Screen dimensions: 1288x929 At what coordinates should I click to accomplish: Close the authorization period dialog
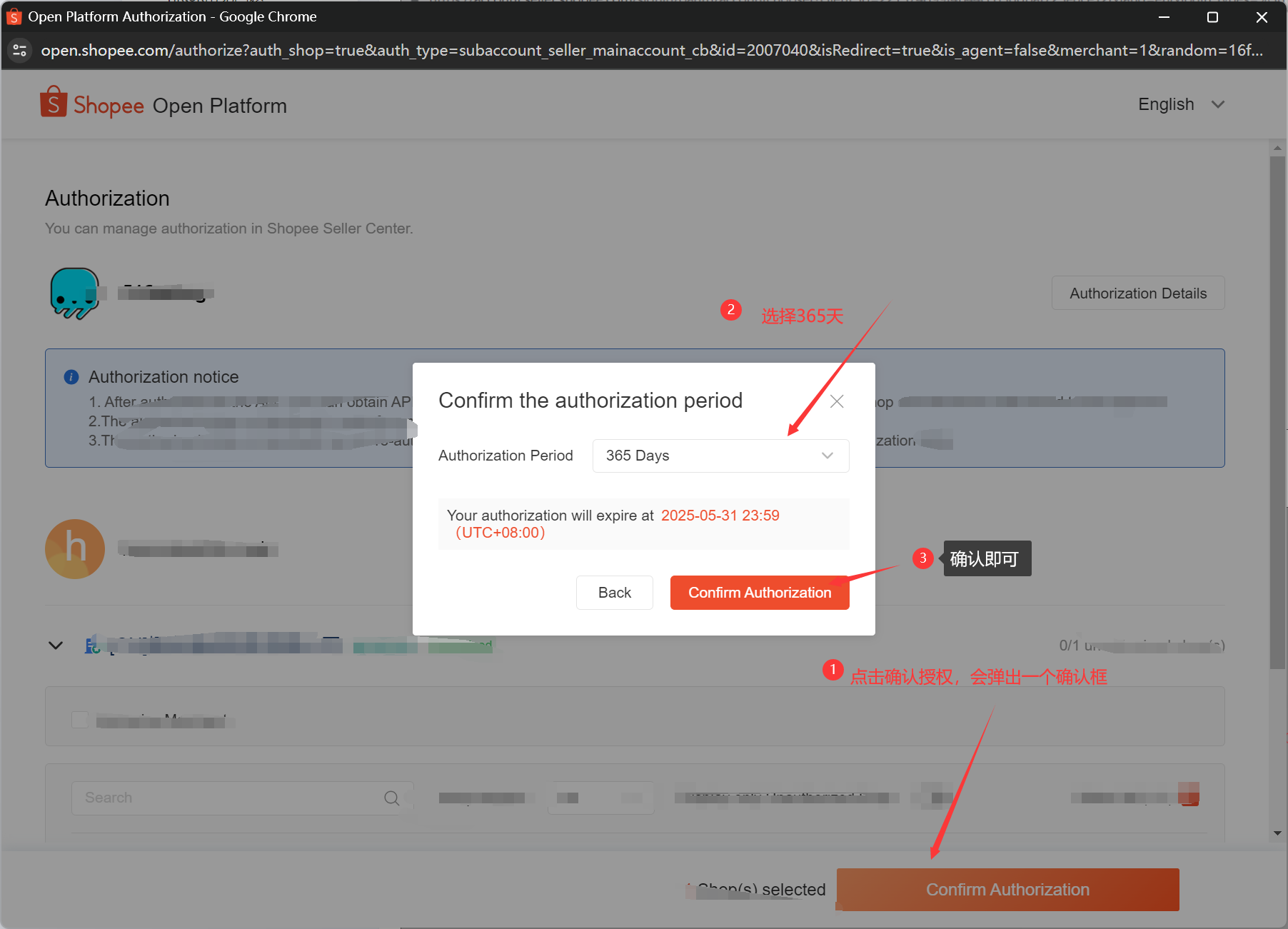[837, 401]
